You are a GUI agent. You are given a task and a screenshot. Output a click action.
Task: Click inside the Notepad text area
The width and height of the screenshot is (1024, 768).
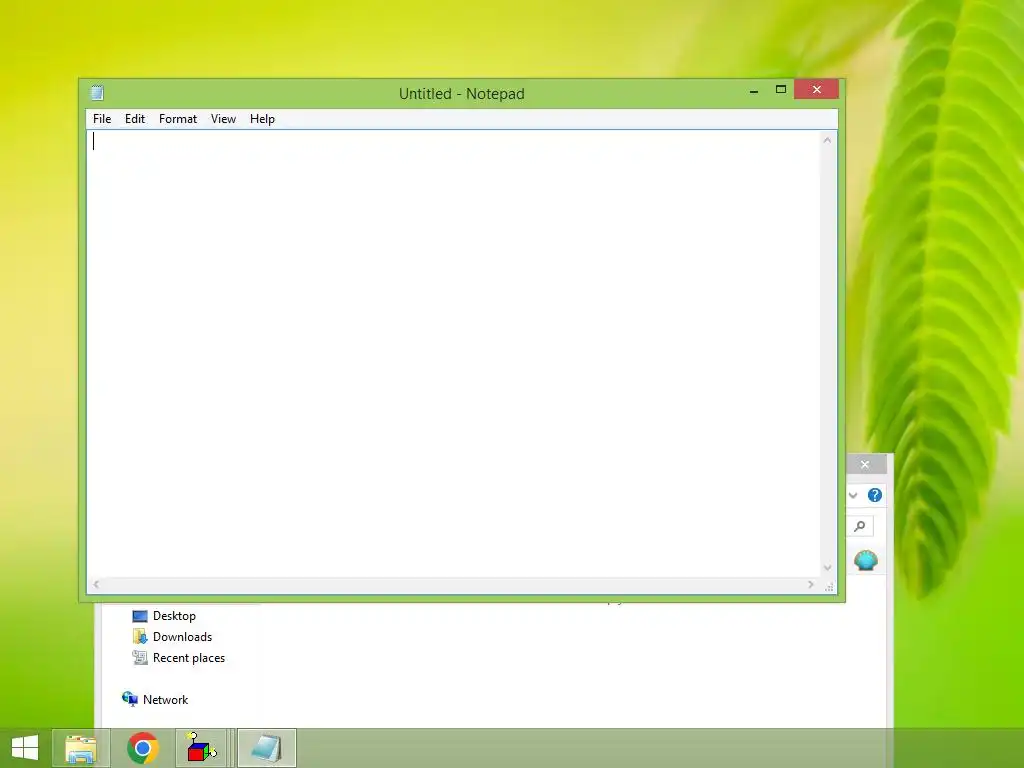point(453,353)
